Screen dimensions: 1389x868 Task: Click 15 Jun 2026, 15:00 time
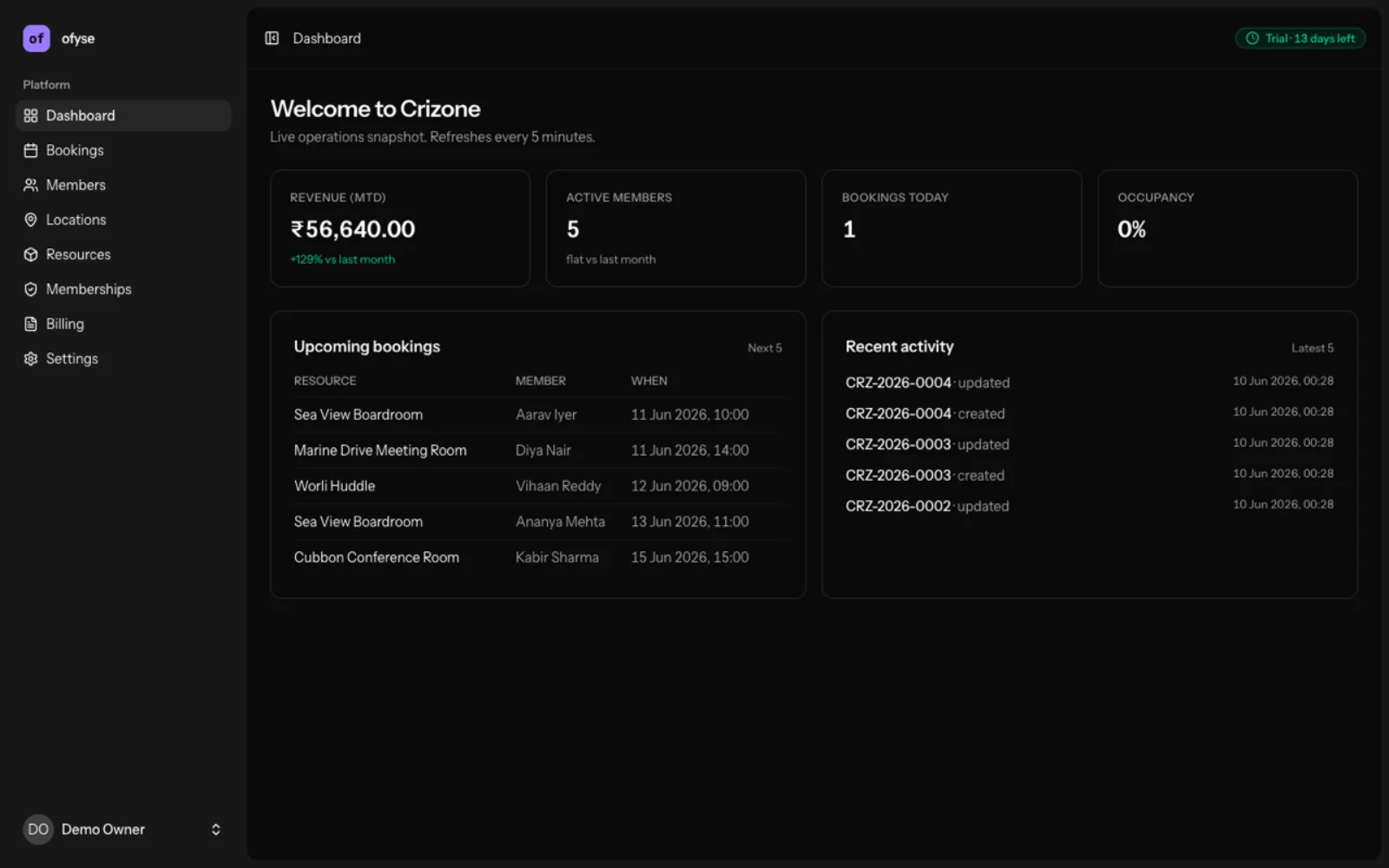[690, 557]
